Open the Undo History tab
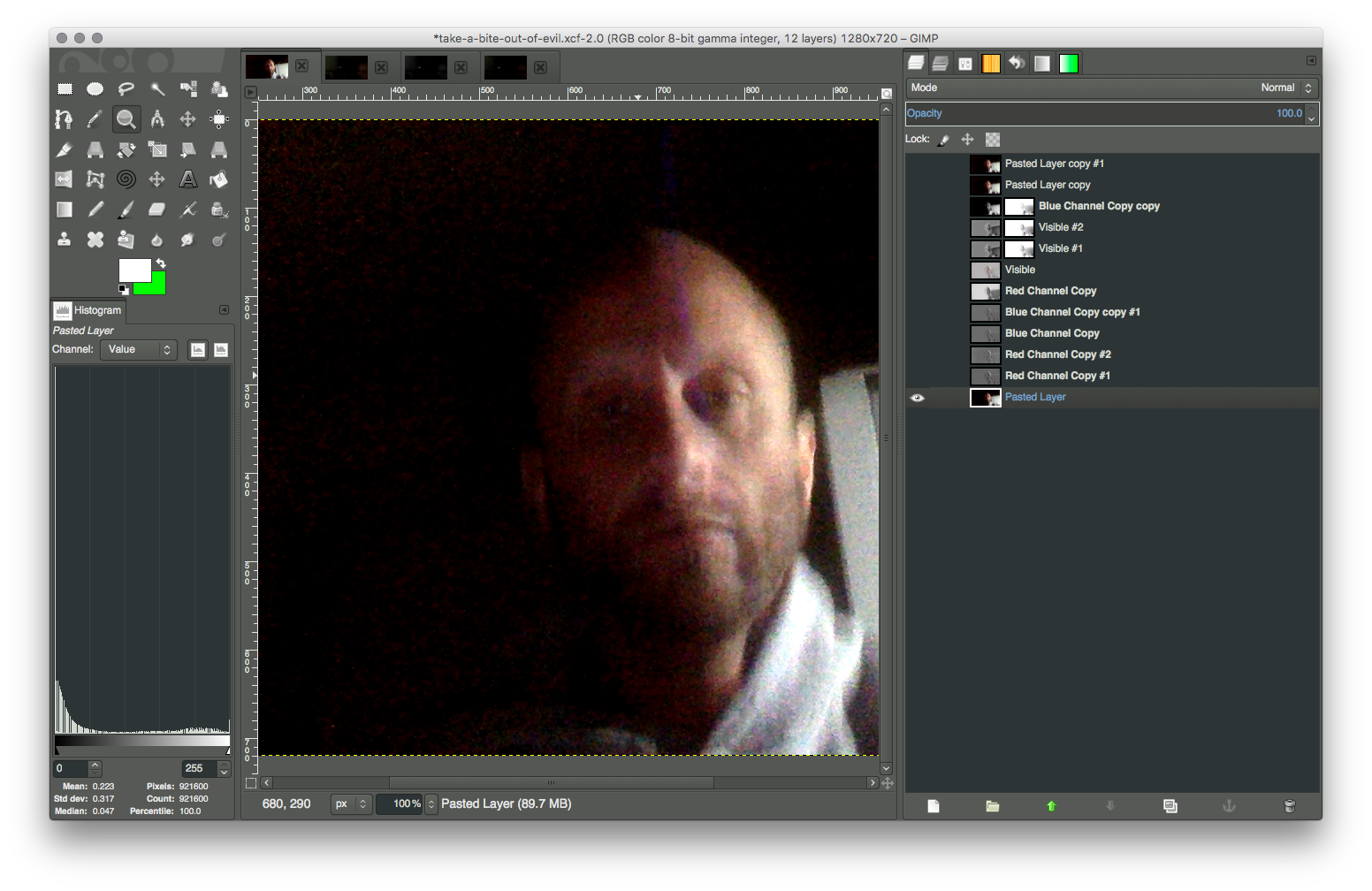Viewport: 1372px width, 891px height. (1017, 63)
